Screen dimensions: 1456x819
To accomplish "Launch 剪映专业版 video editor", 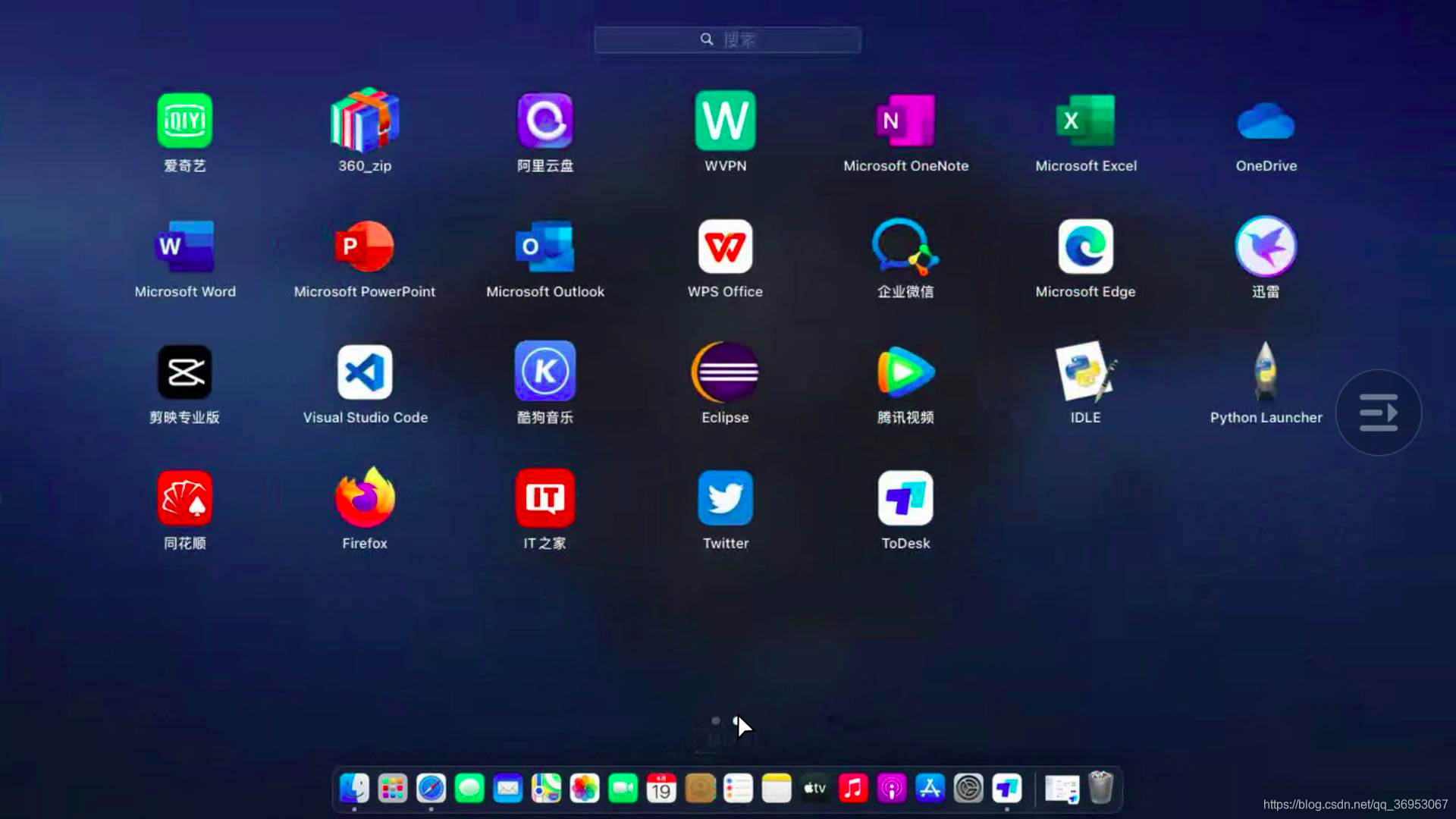I will tap(184, 372).
